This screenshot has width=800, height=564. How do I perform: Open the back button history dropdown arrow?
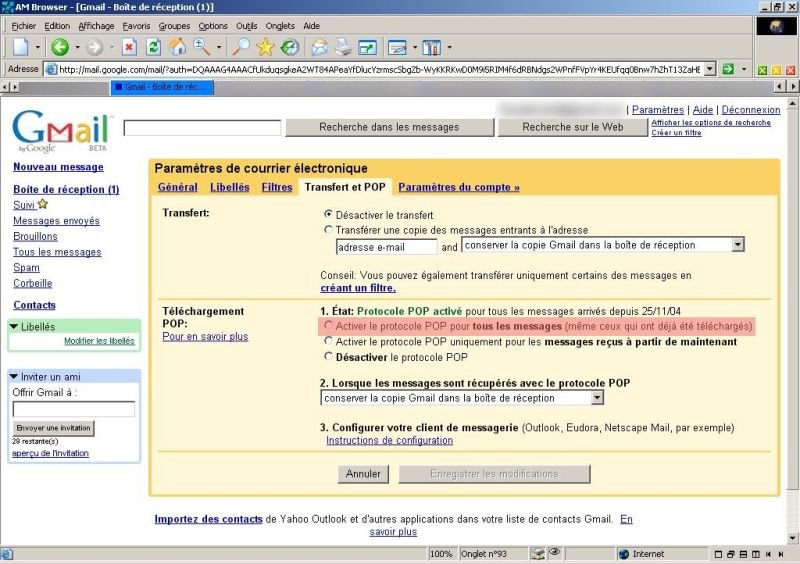(78, 47)
